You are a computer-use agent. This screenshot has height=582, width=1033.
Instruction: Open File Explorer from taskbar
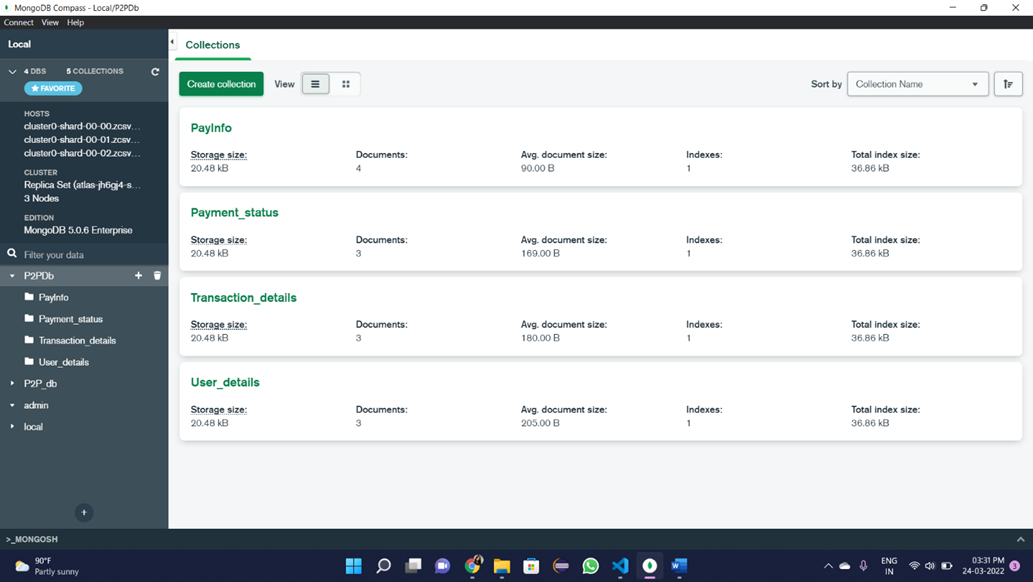coord(502,566)
